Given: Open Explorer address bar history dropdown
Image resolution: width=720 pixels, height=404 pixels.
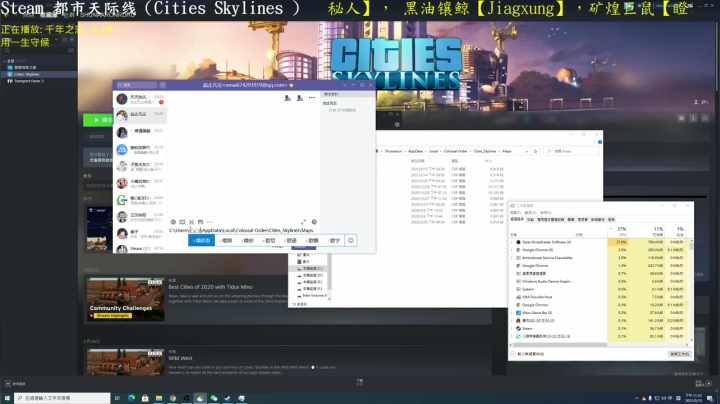Looking at the screenshot, I should coord(527,151).
